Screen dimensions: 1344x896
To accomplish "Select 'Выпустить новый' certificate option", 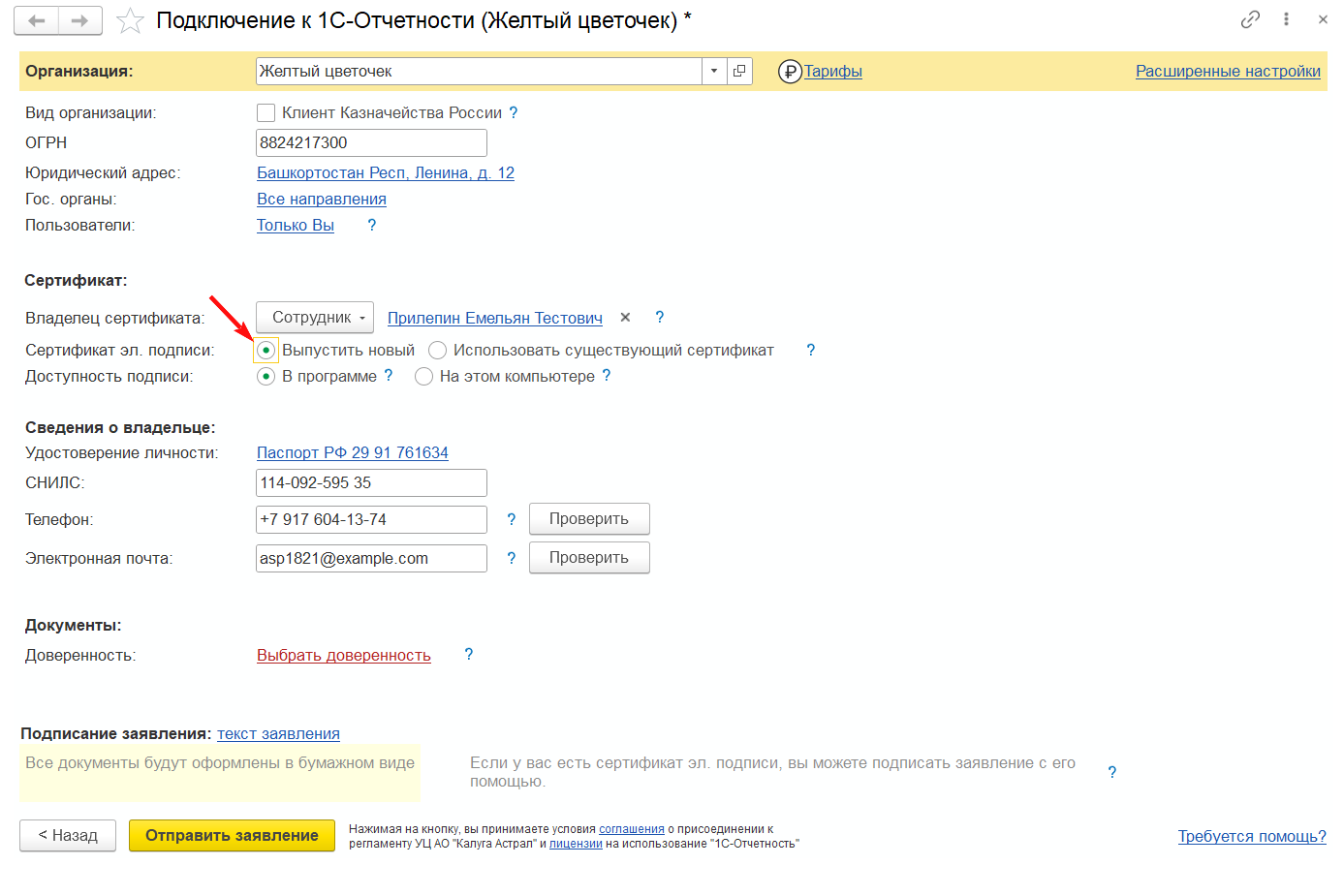I will point(266,350).
